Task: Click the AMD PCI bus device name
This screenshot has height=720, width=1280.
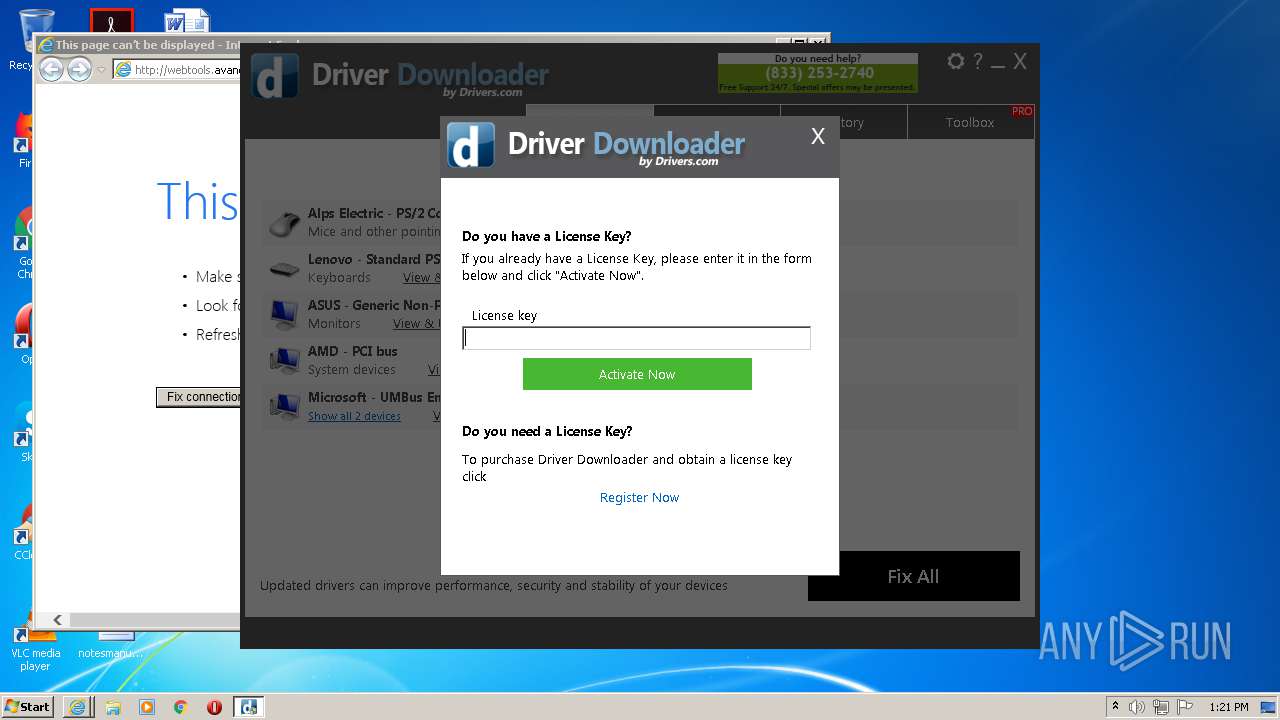Action: [352, 351]
